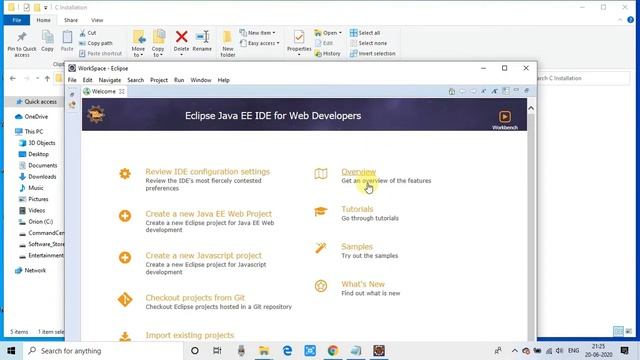The height and width of the screenshot is (360, 640).
Task: Click the gear icon beside Review IDE configuration settings
Action: pyautogui.click(x=125, y=173)
